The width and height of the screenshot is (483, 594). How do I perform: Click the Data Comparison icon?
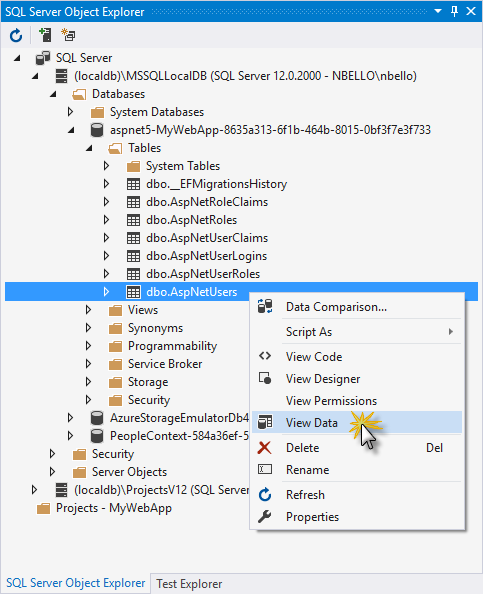coord(265,306)
